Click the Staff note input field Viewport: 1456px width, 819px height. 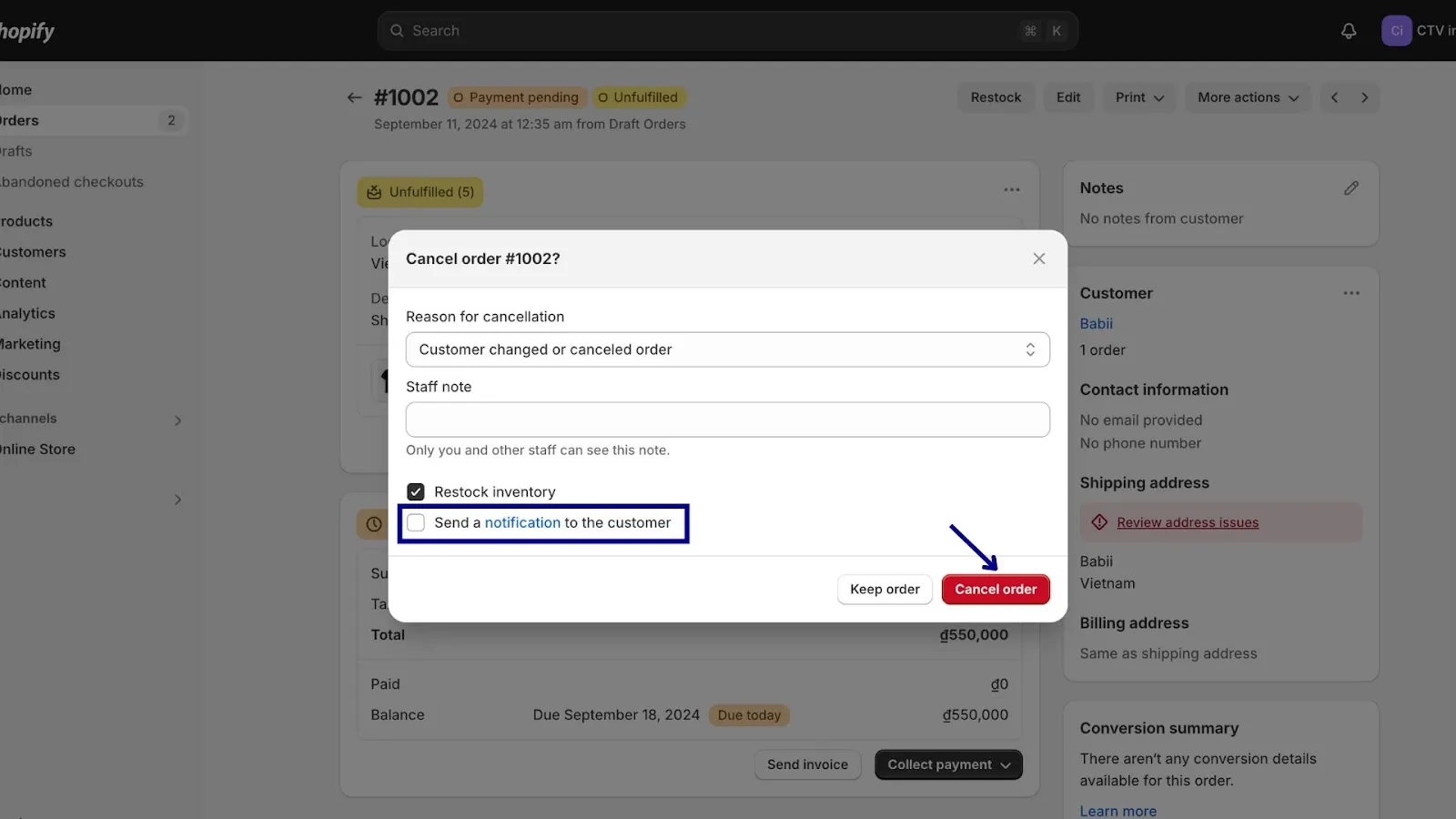point(728,420)
